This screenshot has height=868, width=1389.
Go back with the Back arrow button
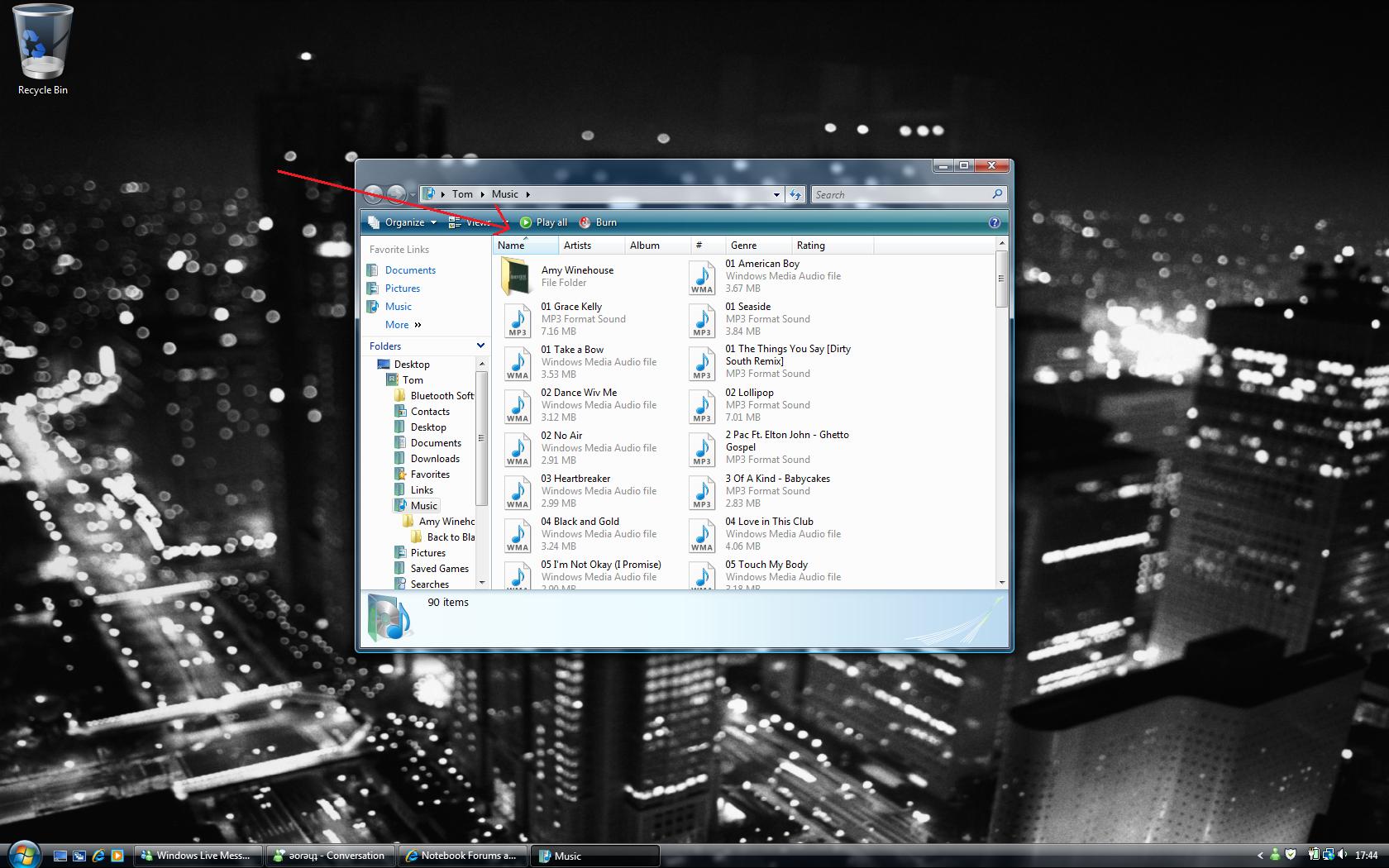[374, 194]
